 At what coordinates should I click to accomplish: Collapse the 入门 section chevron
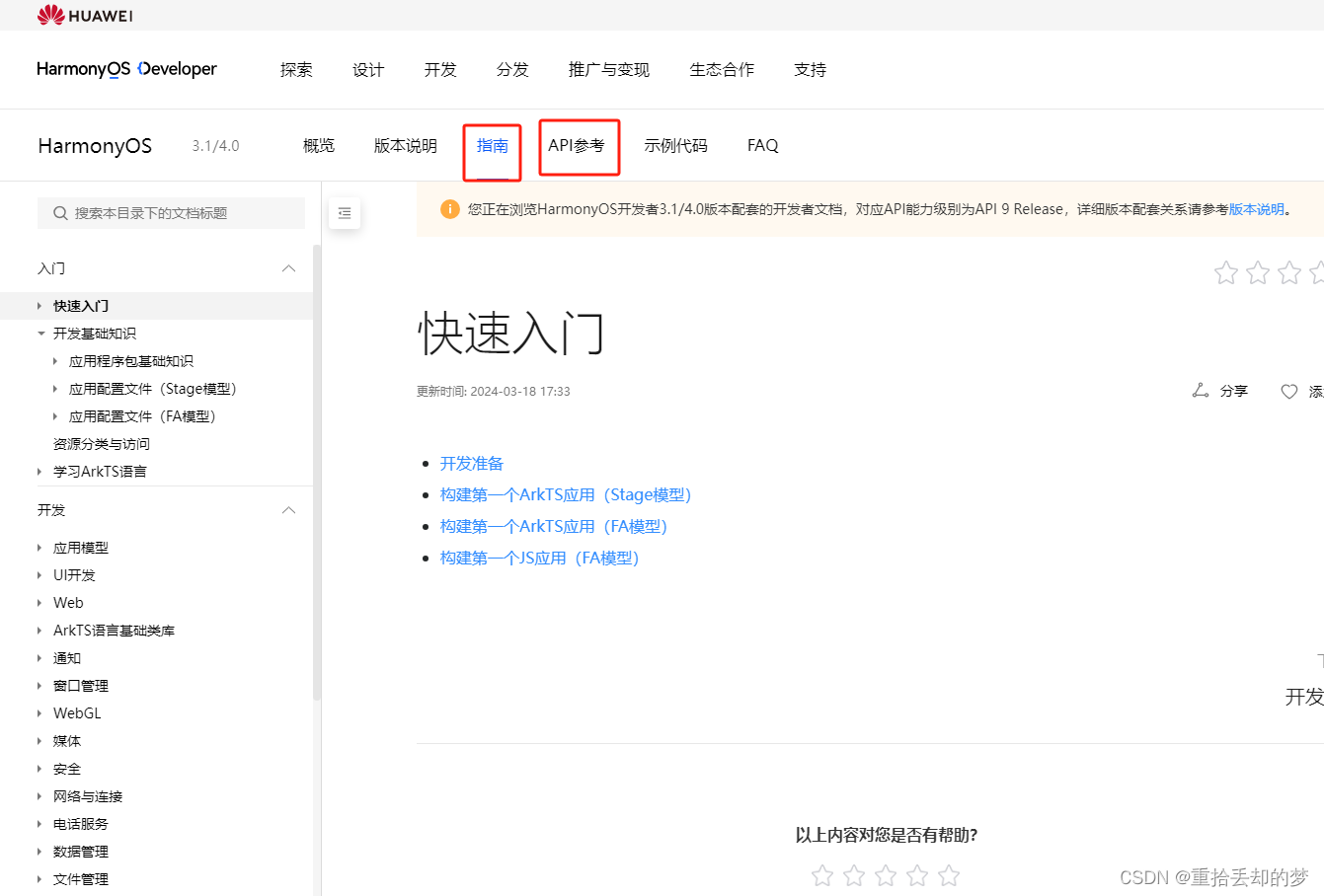[x=289, y=268]
